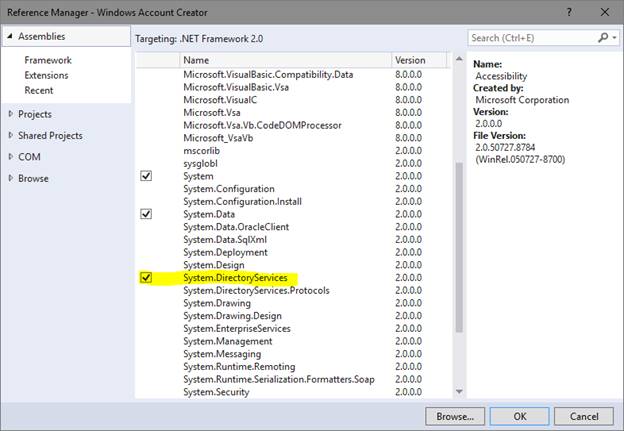
Task: Uncheck the System assembly checkbox
Action: [146, 176]
